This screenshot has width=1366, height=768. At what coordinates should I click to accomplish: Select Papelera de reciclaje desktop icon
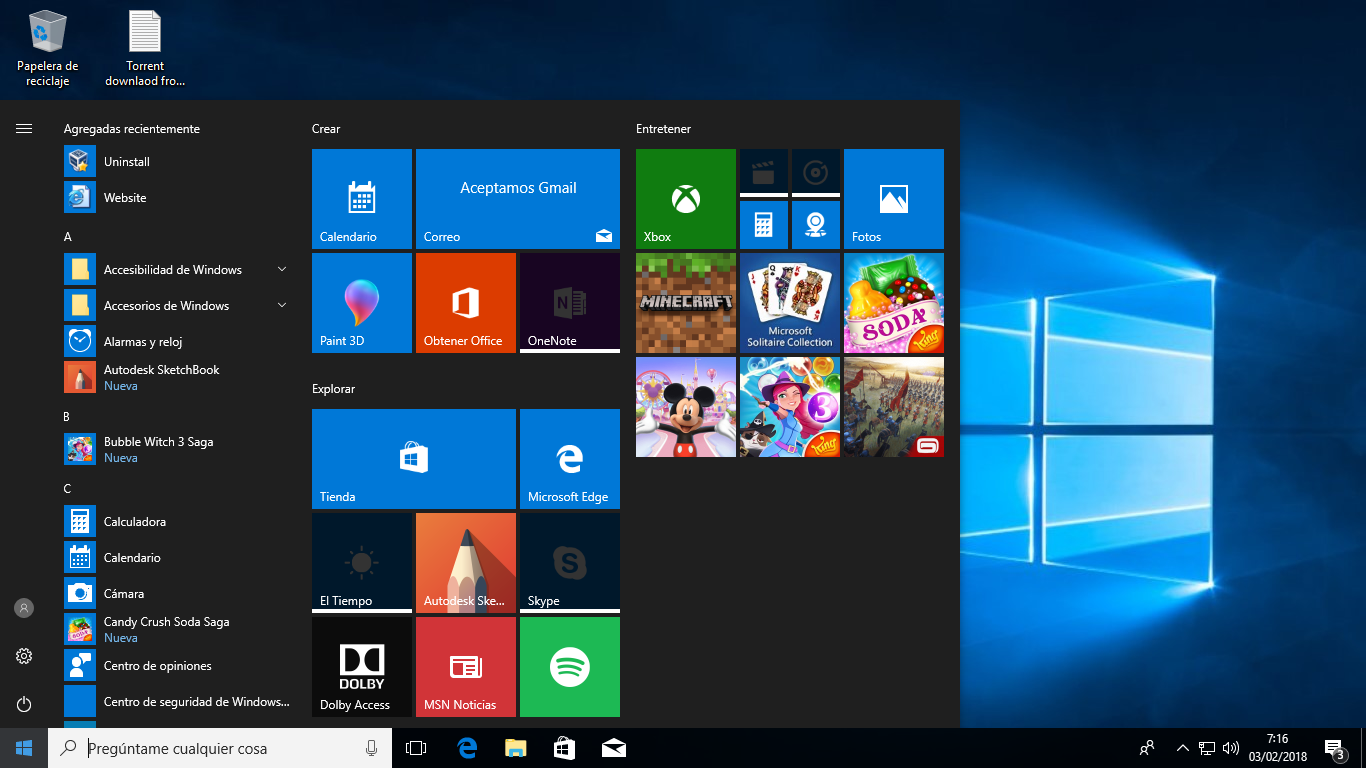coord(47,49)
